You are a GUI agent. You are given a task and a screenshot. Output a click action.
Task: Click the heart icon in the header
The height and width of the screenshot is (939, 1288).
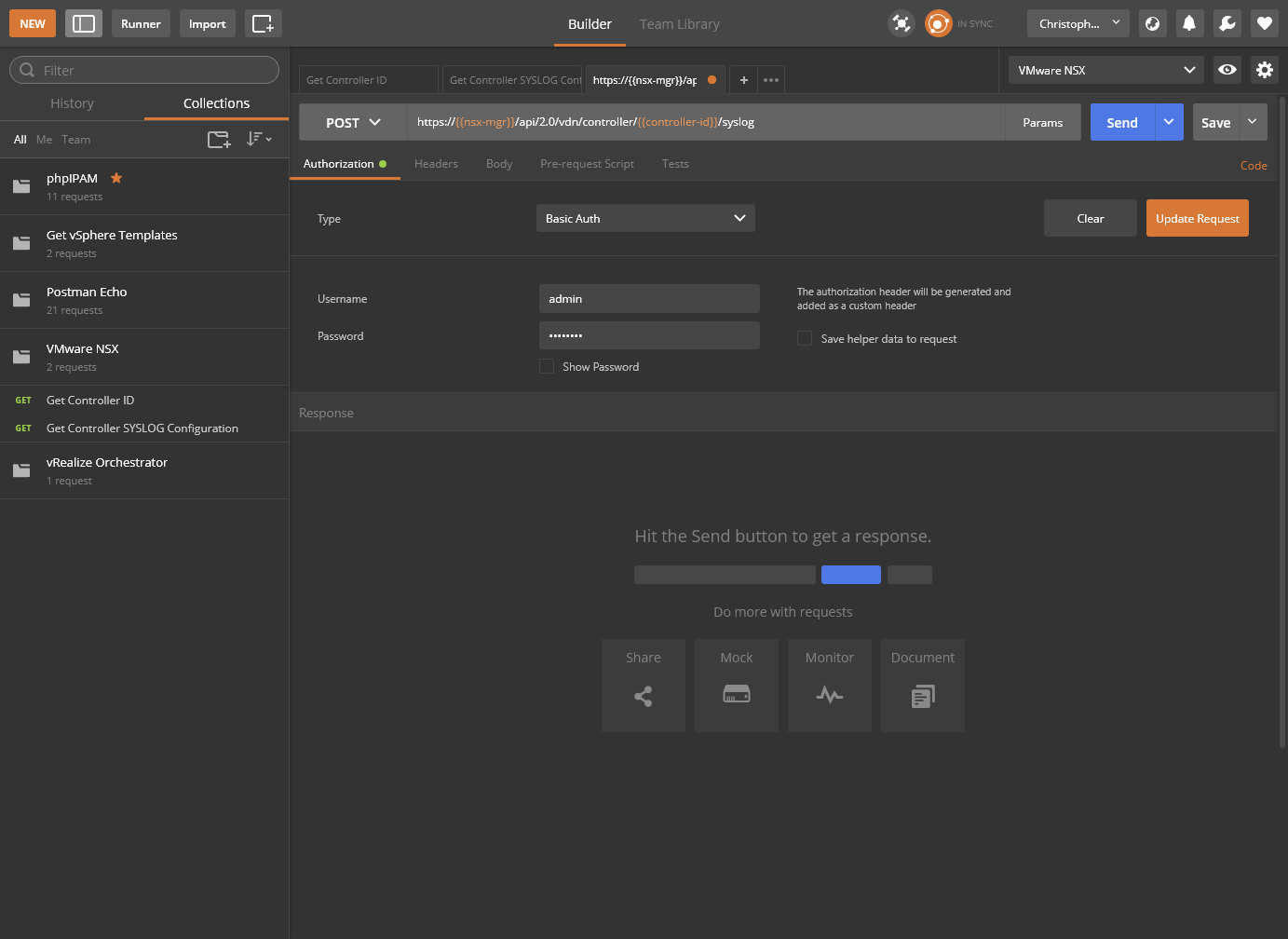pos(1264,24)
